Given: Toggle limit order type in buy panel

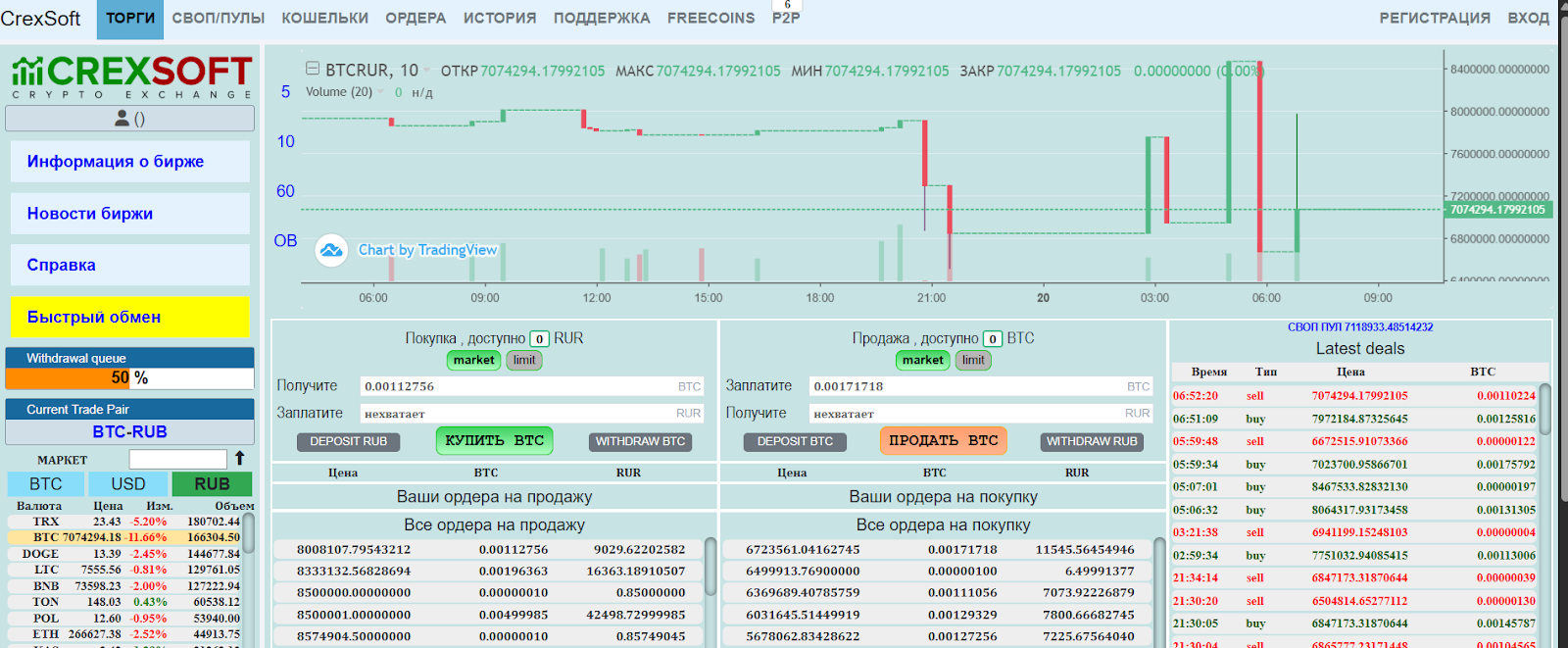Looking at the screenshot, I should tap(524, 360).
